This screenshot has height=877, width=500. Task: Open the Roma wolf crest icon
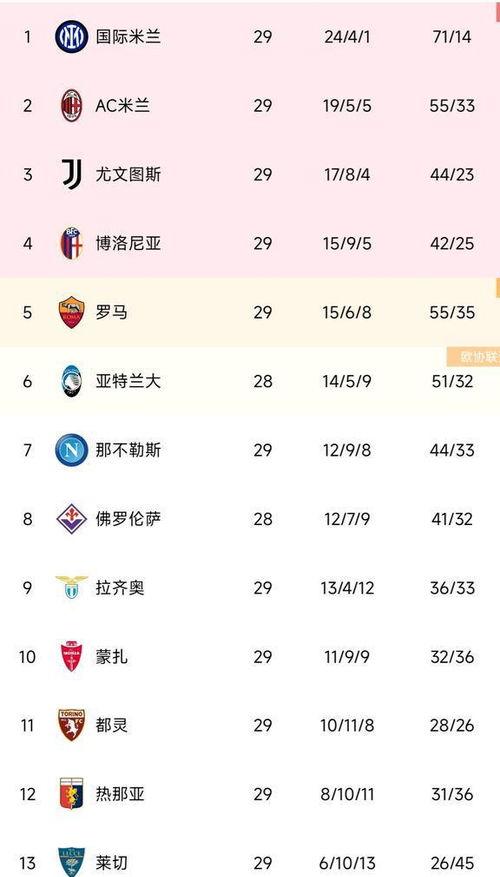point(72,312)
